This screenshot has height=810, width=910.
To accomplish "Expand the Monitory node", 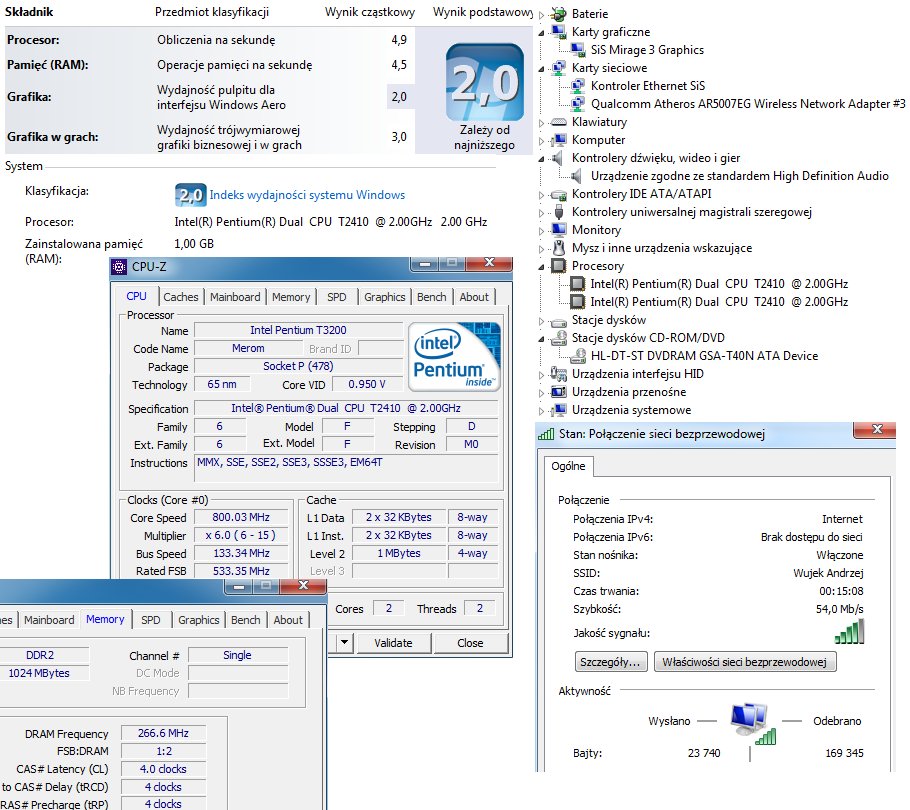I will [541, 230].
